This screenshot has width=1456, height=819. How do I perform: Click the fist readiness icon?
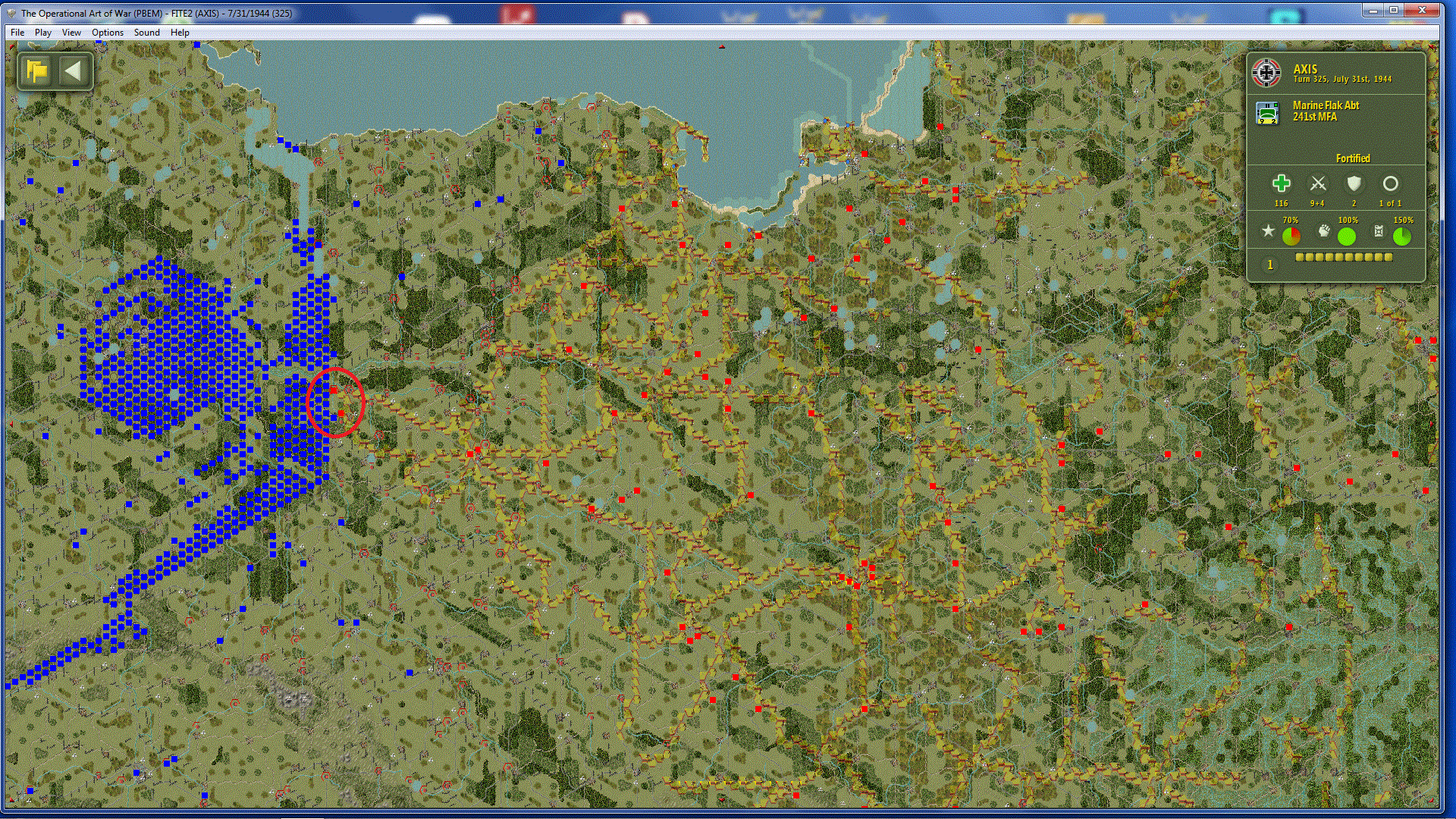click(x=1323, y=231)
